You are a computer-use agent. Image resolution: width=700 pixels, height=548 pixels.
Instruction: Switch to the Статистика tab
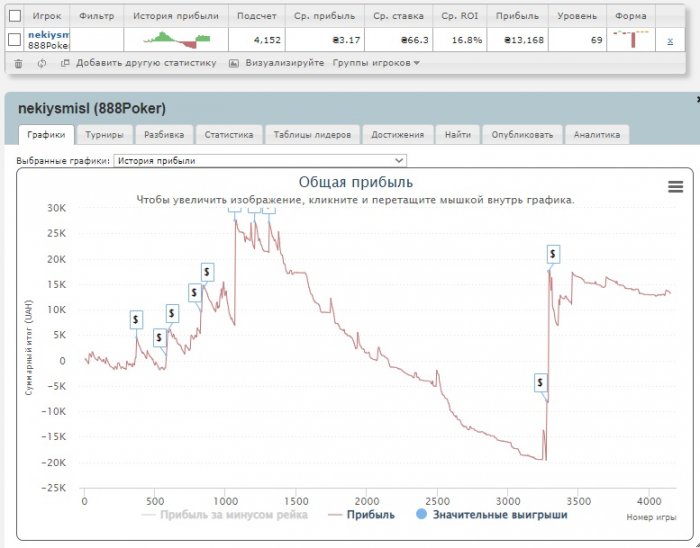pos(229,135)
